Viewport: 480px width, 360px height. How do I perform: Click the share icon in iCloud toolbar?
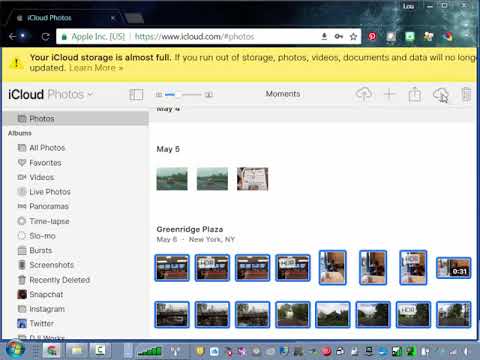point(415,94)
